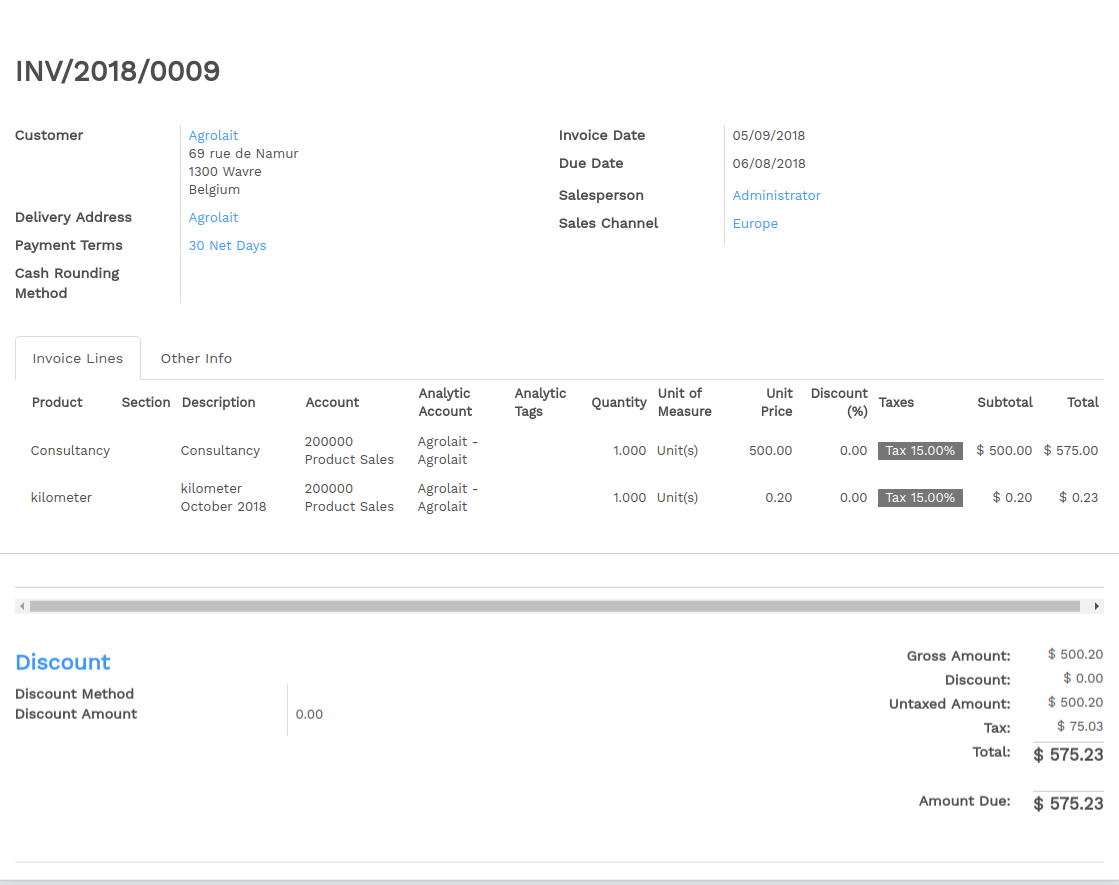The image size is (1119, 885).
Task: Select the kilometer product cell
Action: [x=61, y=498]
